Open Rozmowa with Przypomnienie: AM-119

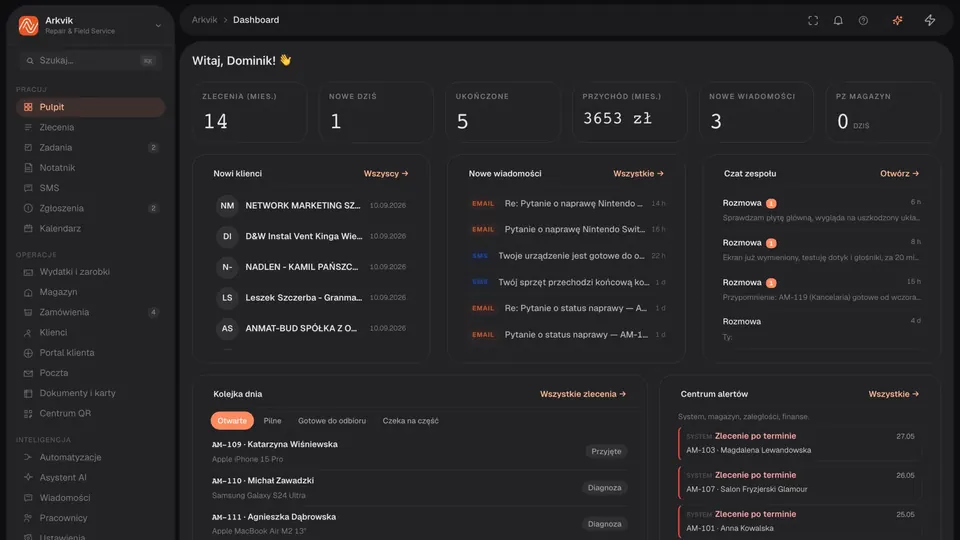[821, 290]
